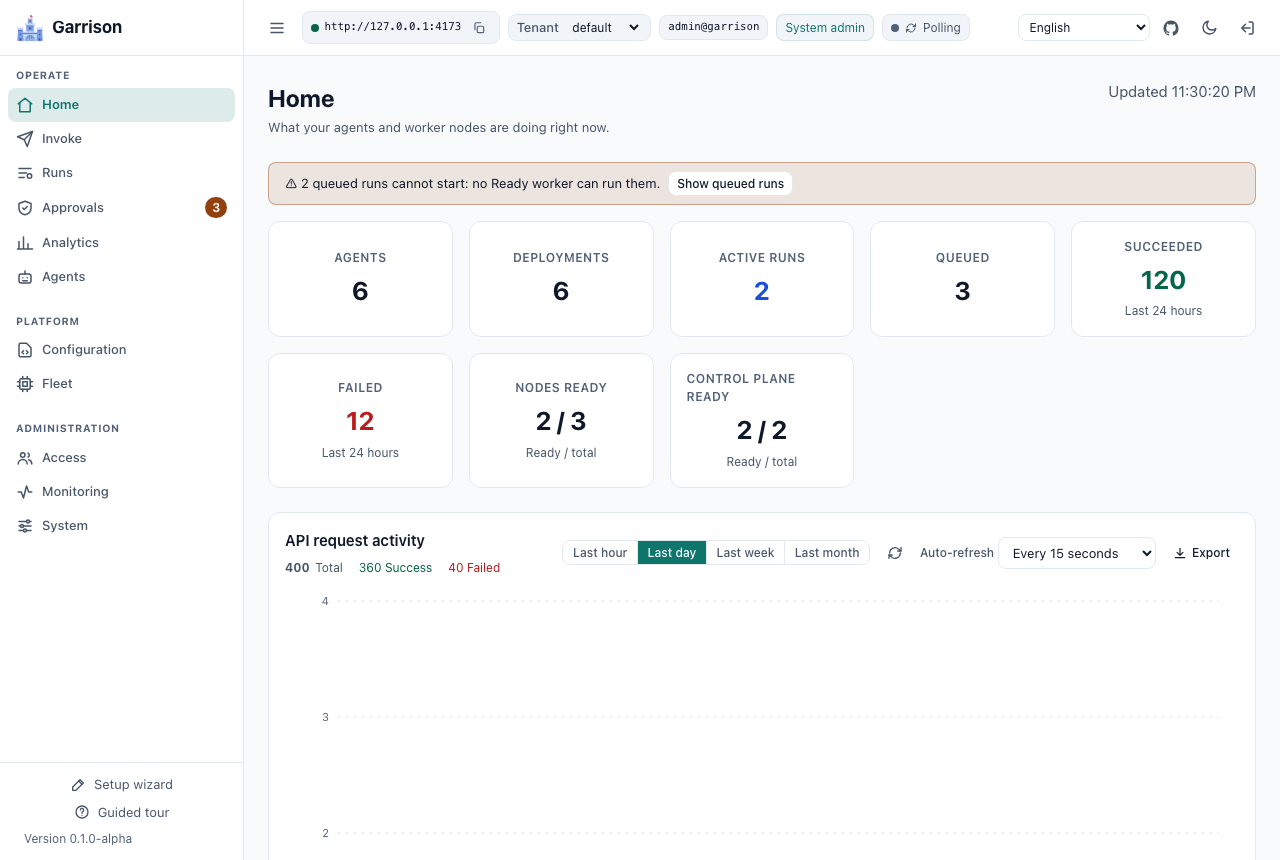Open the Monitoring menu item
This screenshot has height=860, width=1280.
[x=121, y=492]
